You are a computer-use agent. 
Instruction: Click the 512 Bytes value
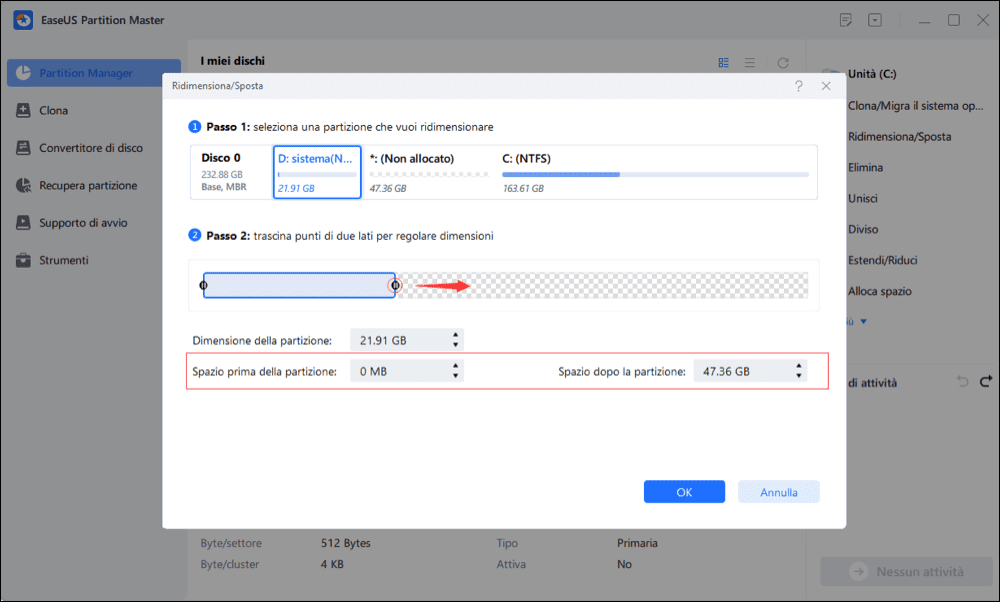coord(346,543)
